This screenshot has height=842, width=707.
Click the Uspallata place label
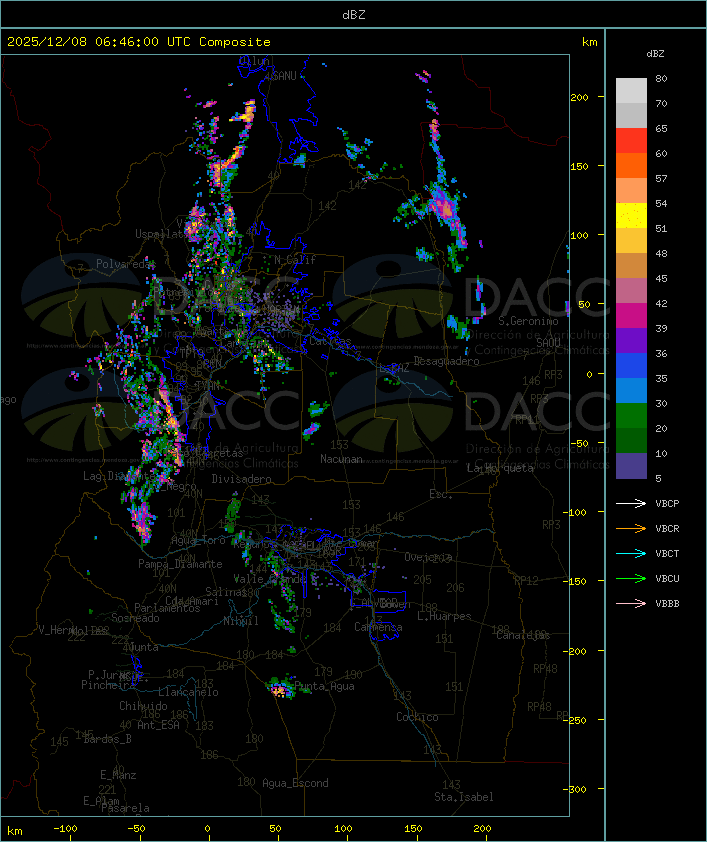point(161,234)
